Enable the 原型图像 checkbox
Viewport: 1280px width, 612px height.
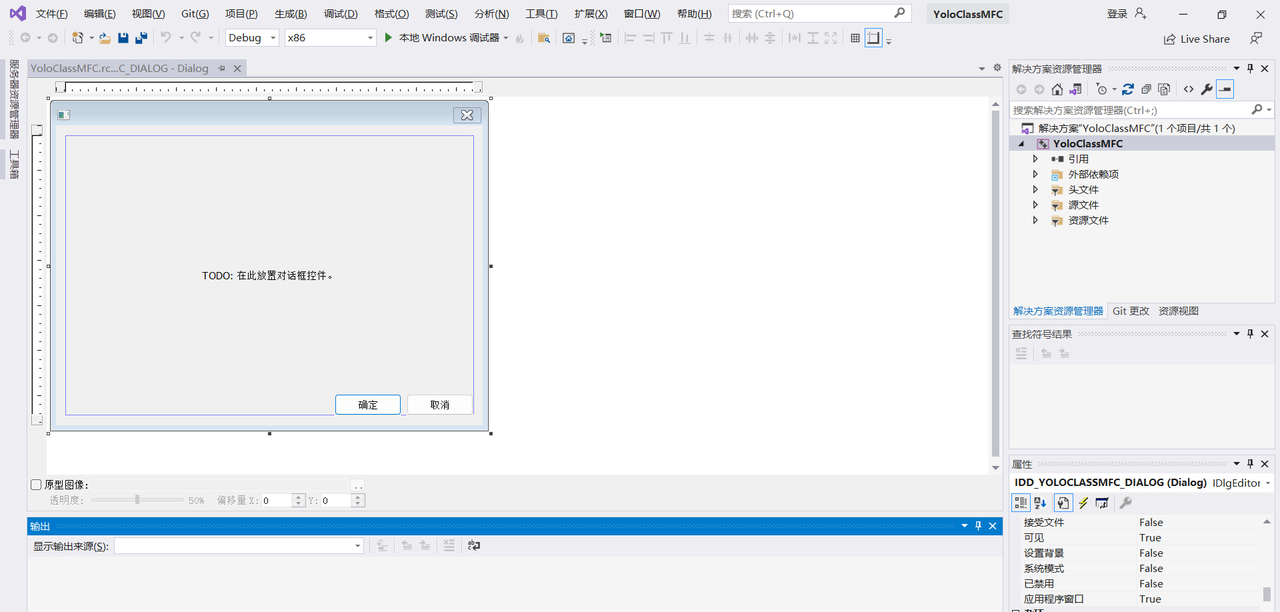click(36, 485)
